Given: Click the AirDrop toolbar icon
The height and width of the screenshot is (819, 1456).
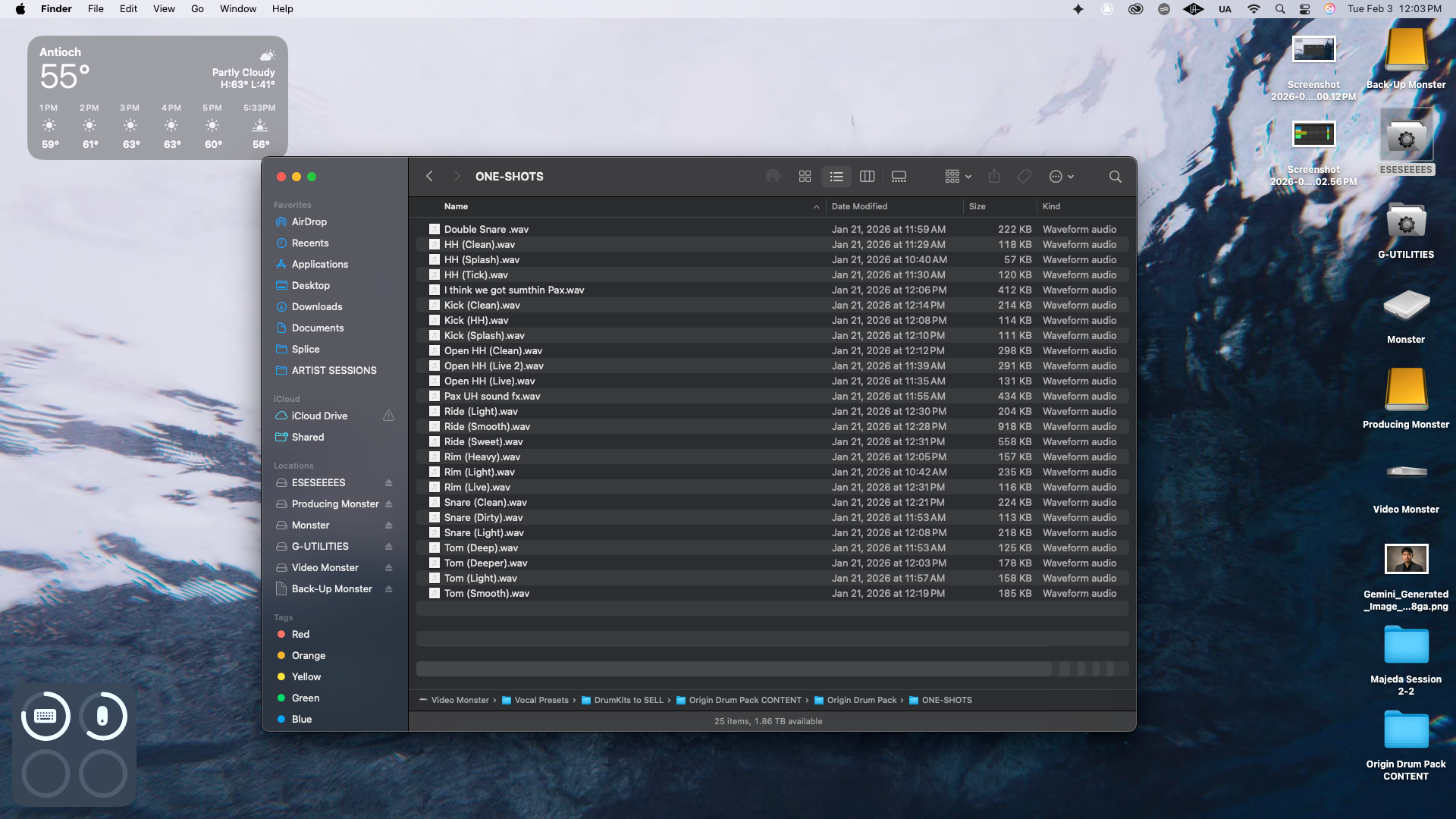Looking at the screenshot, I should (x=773, y=177).
